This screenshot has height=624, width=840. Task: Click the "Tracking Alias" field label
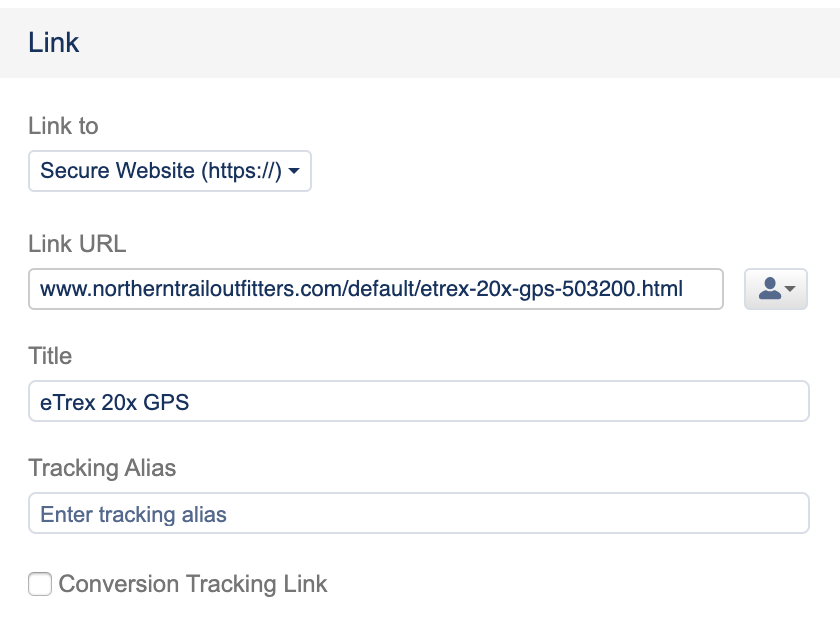(x=102, y=468)
